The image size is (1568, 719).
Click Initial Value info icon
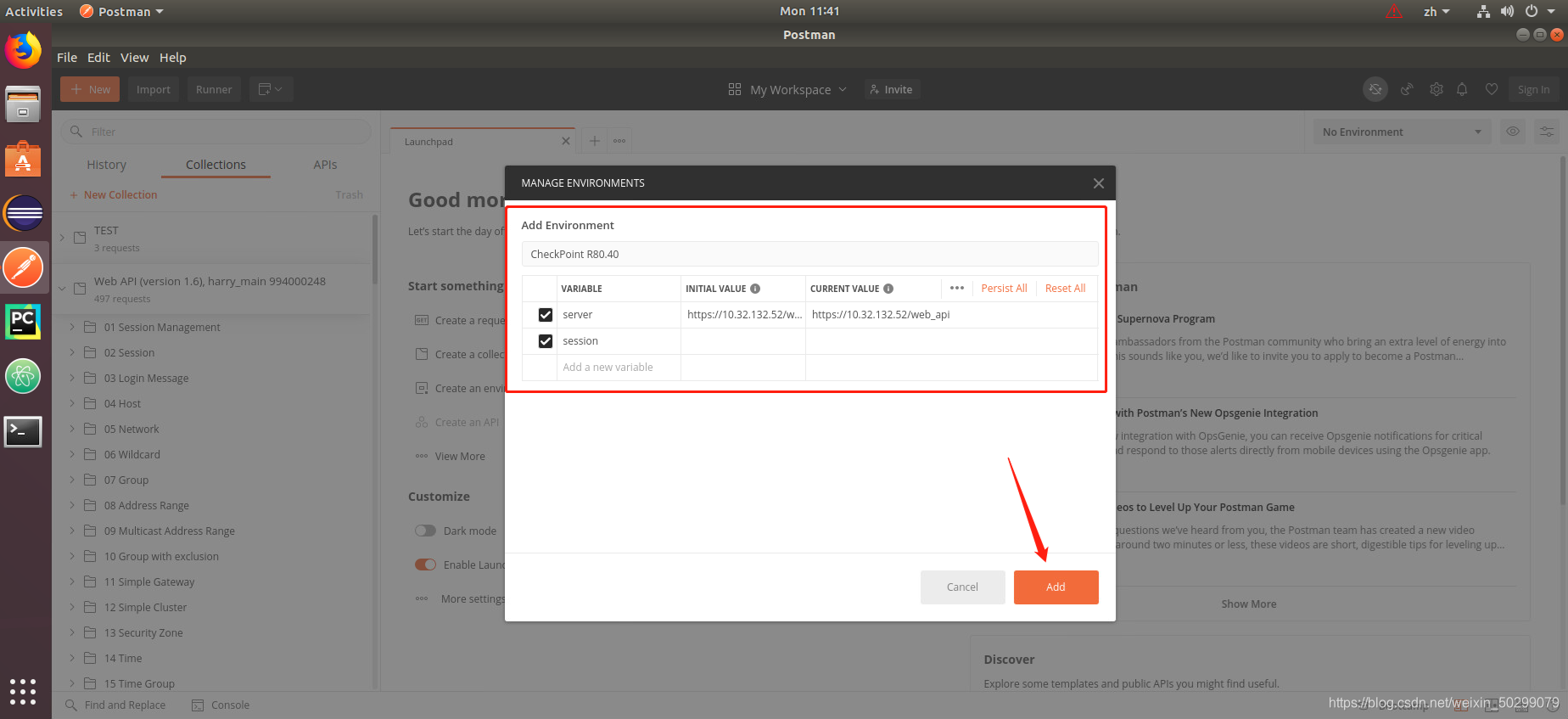point(755,289)
